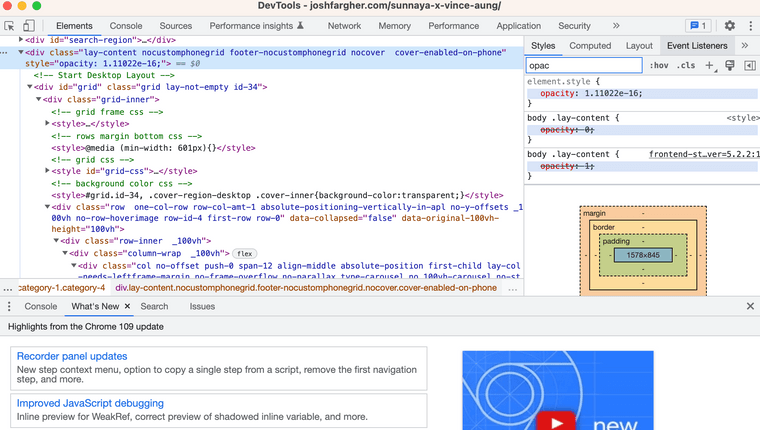Add a new style rule with plus icon
760x430 pixels.
[710, 65]
